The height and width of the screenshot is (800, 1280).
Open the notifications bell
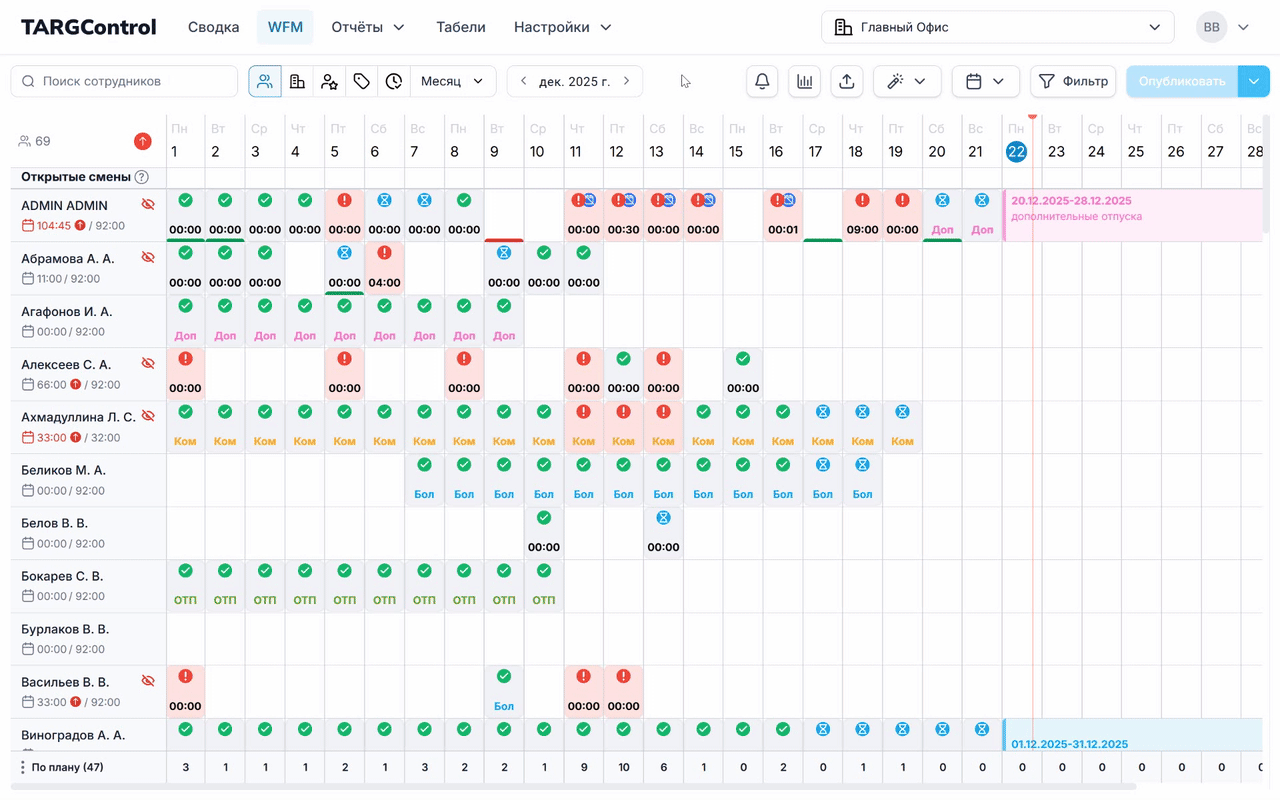tap(762, 82)
